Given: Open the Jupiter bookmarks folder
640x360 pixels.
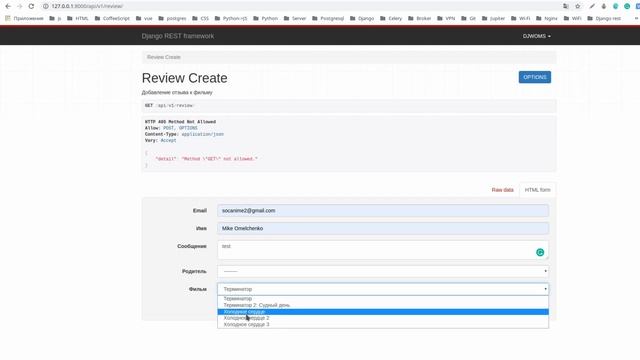Looking at the screenshot, I should coord(493,18).
